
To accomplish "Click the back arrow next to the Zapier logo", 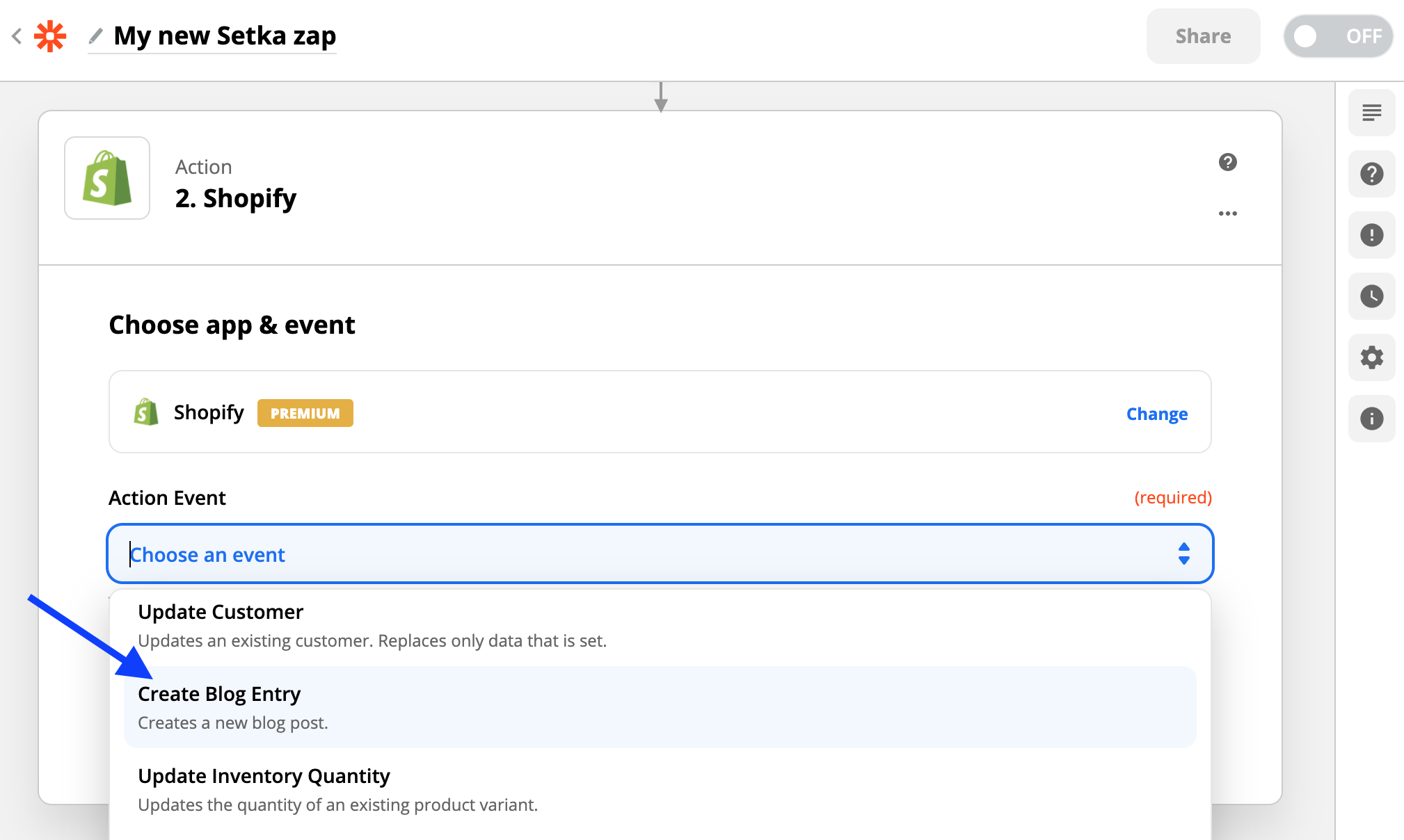I will pyautogui.click(x=17, y=36).
